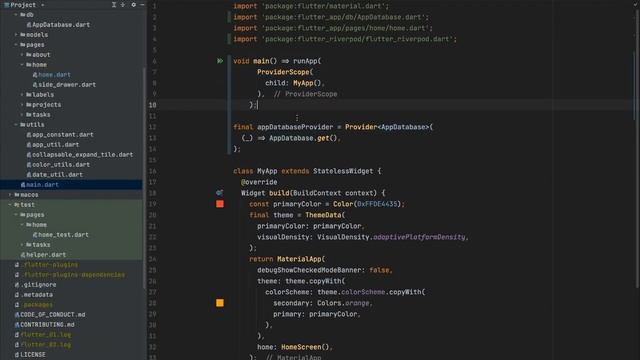Collapse the home folder containing home.dart
The height and width of the screenshot is (360, 640).
[x=22, y=64]
